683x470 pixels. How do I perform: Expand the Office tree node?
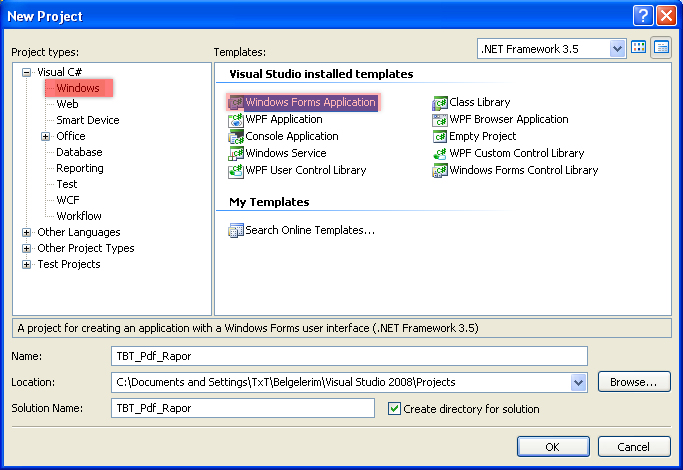[45, 136]
